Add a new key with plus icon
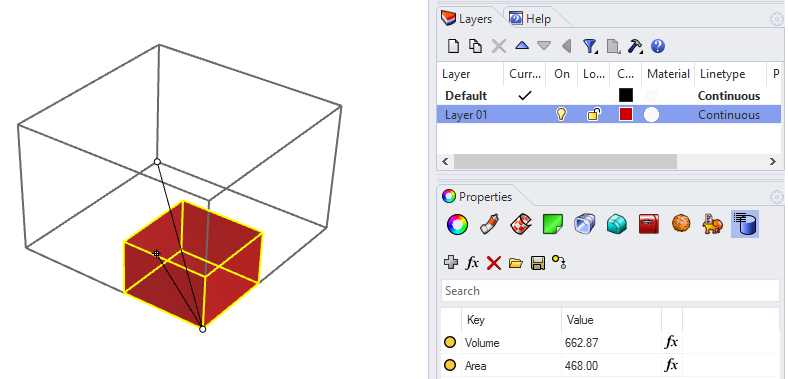Screen dimensions: 788x379 451,262
